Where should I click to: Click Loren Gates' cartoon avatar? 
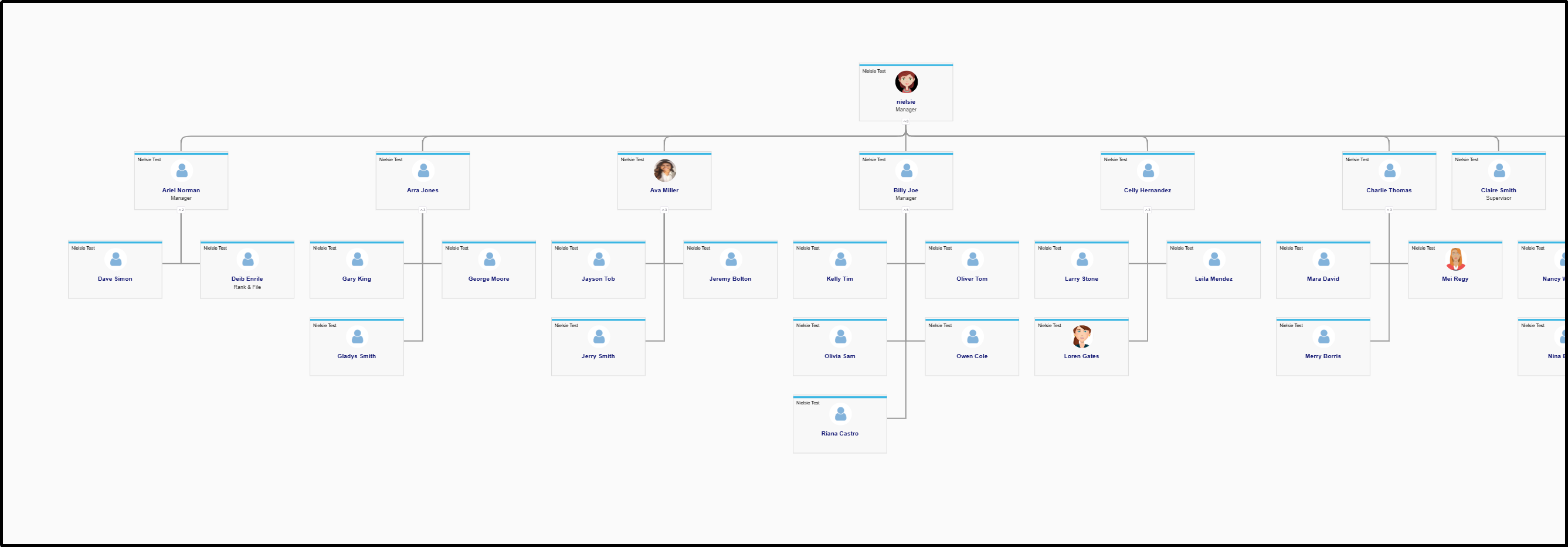point(1081,337)
